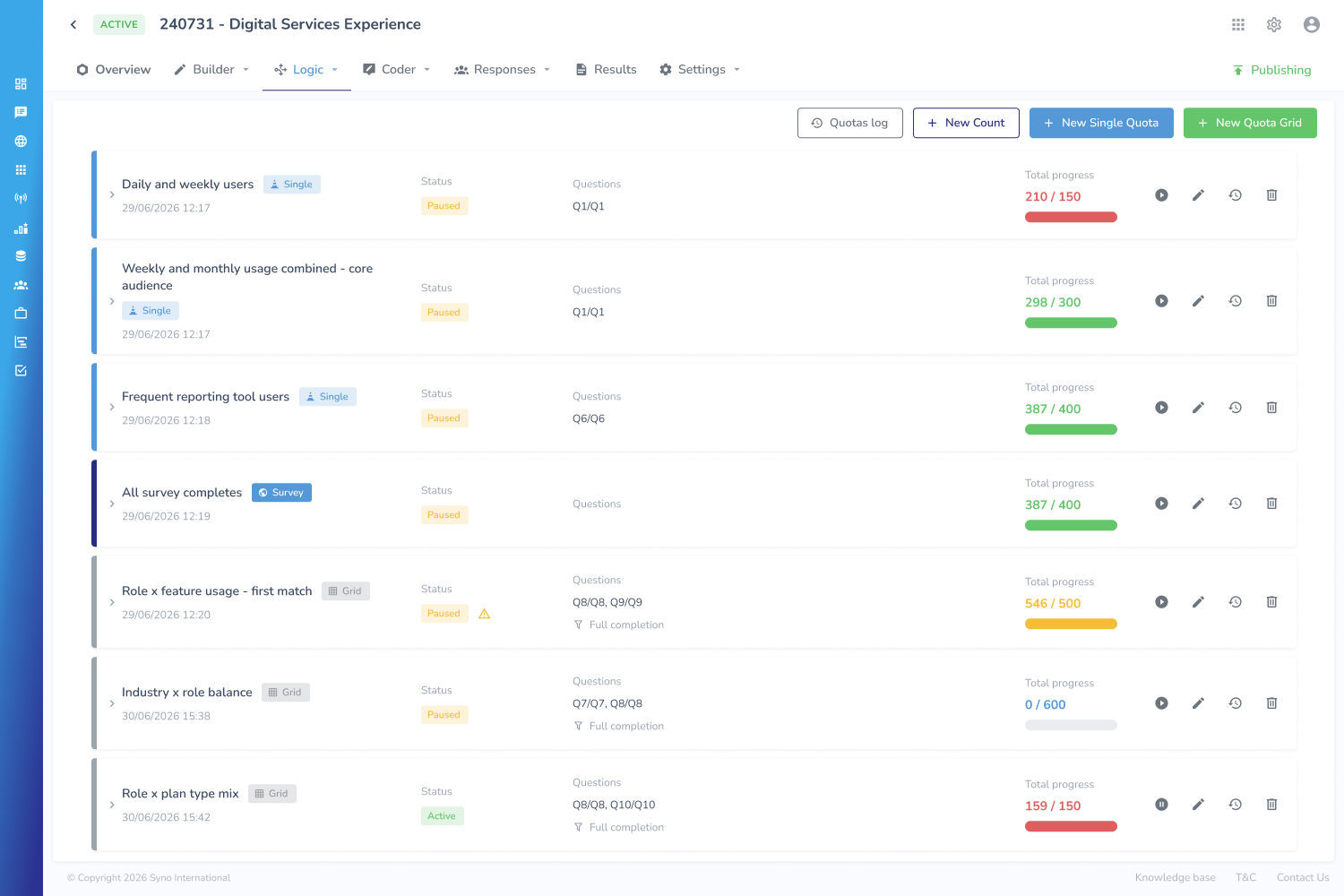Resume the Weekly and monthly usage quota
This screenshot has height=896, width=1344.
[x=1161, y=301]
